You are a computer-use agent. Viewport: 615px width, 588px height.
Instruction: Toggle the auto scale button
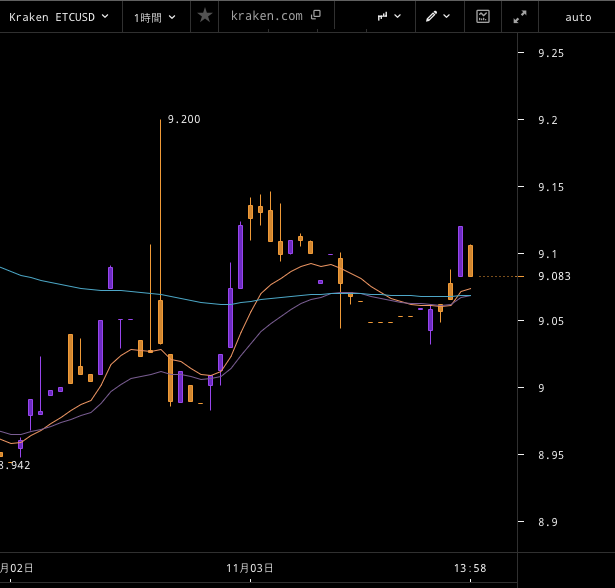point(578,17)
